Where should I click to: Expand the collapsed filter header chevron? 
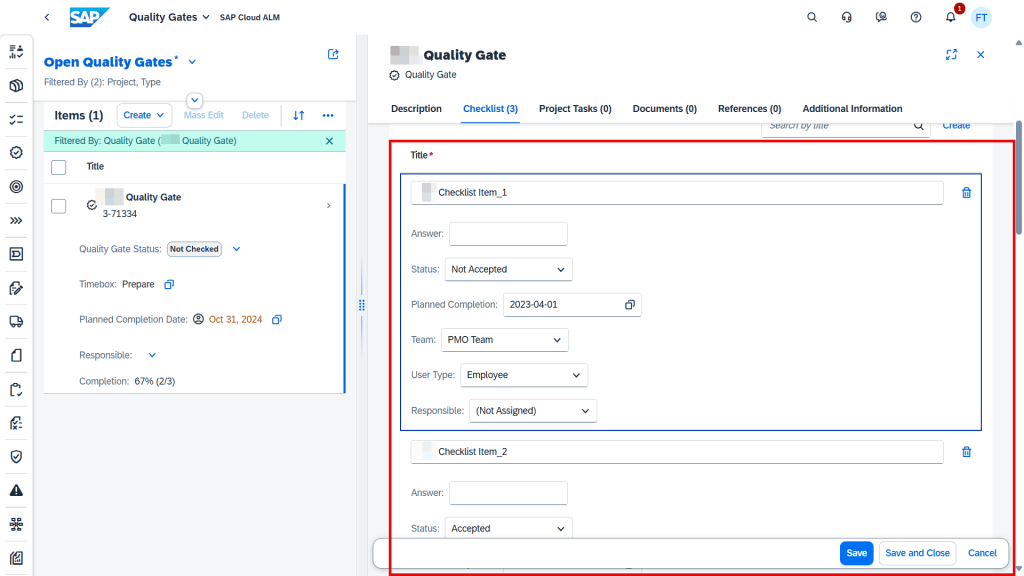[x=195, y=101]
